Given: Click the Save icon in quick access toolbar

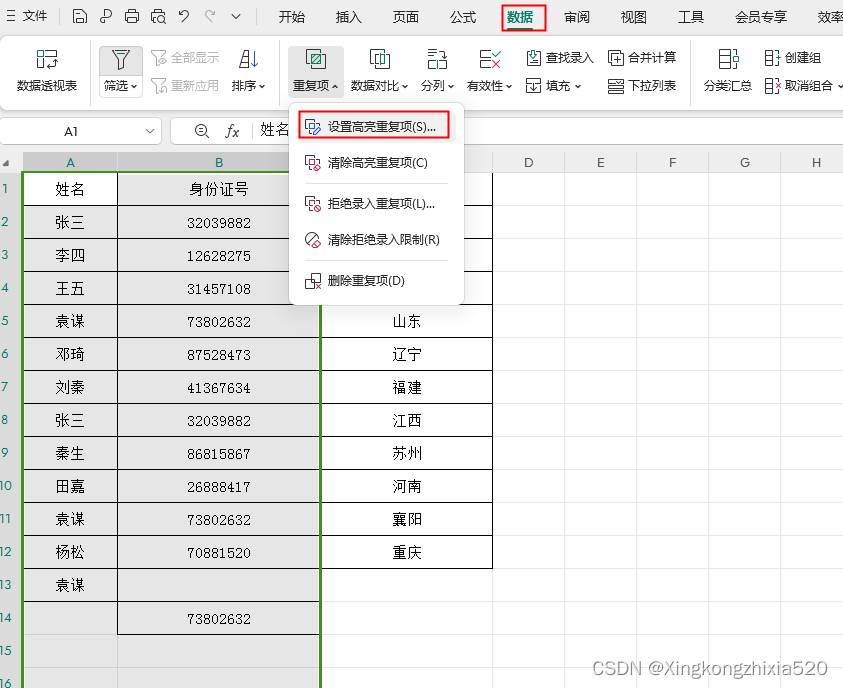Looking at the screenshot, I should (x=80, y=17).
